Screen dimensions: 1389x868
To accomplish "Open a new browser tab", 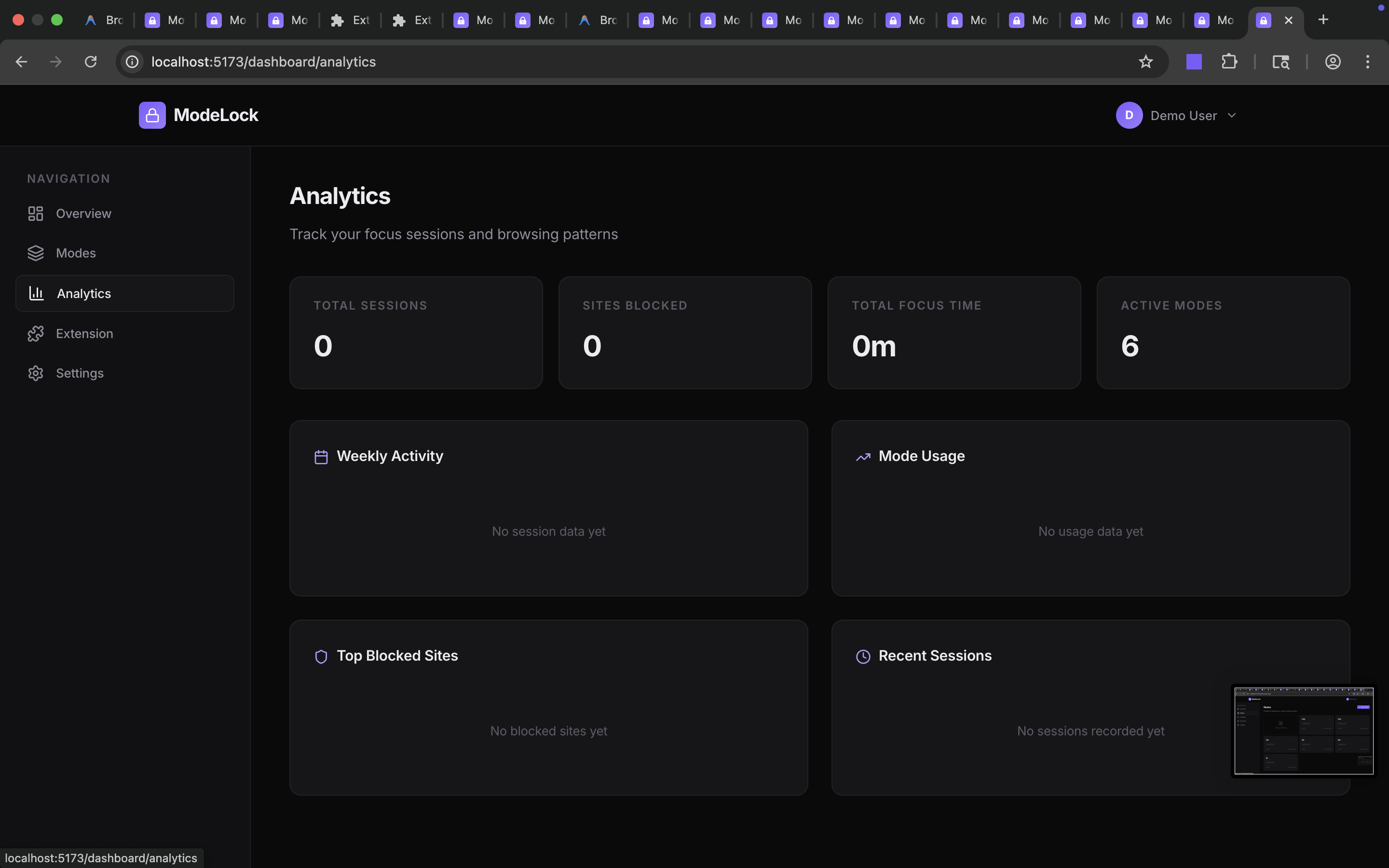I will 1323,20.
